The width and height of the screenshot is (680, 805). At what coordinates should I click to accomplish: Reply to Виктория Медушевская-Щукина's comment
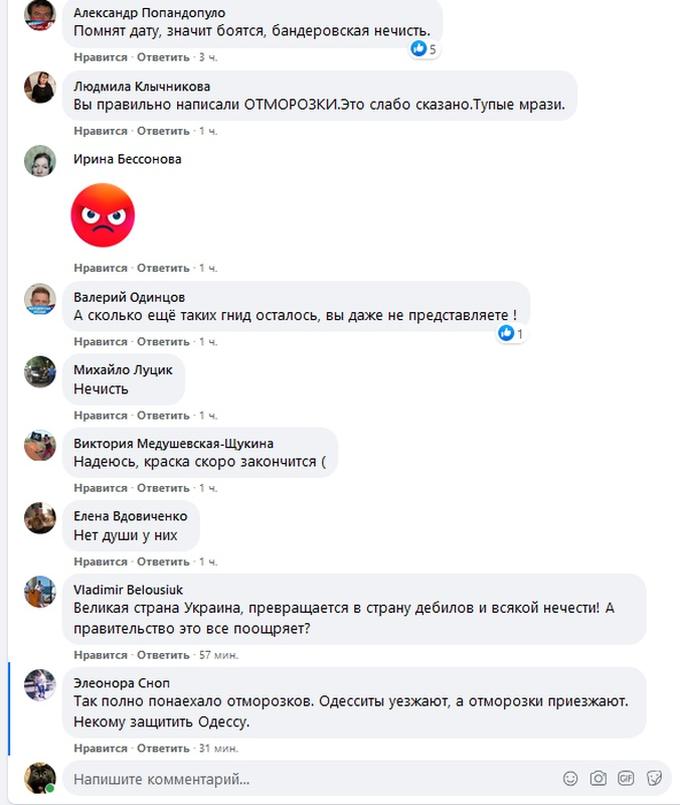pos(163,488)
